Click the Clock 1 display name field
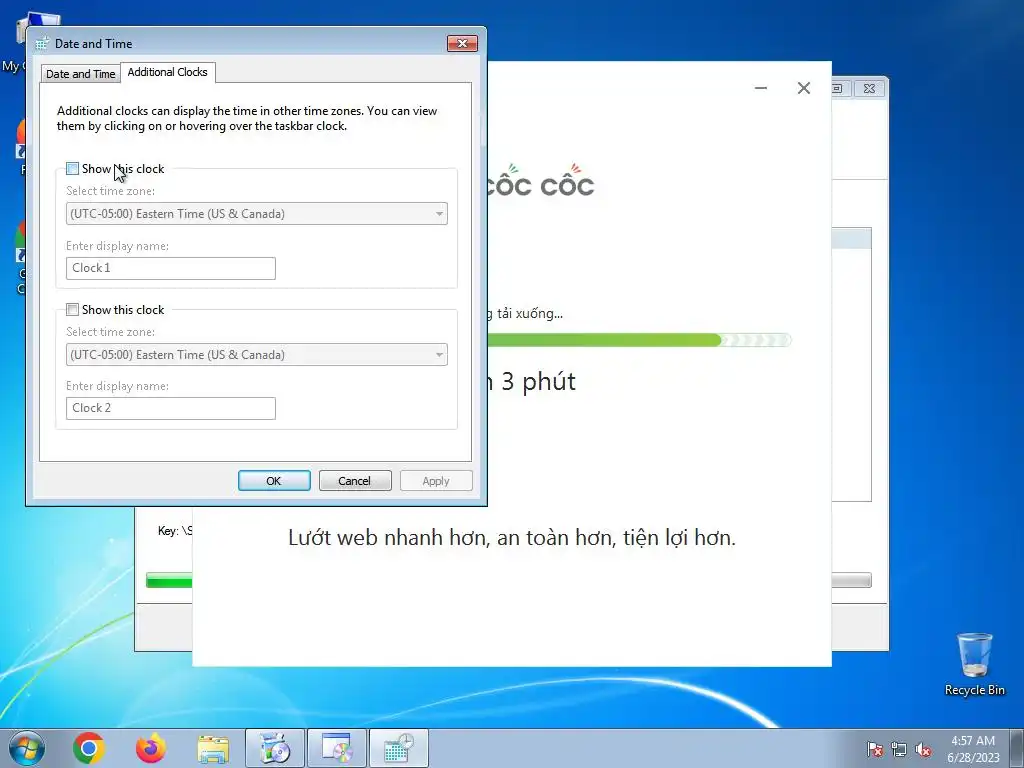 coord(170,268)
